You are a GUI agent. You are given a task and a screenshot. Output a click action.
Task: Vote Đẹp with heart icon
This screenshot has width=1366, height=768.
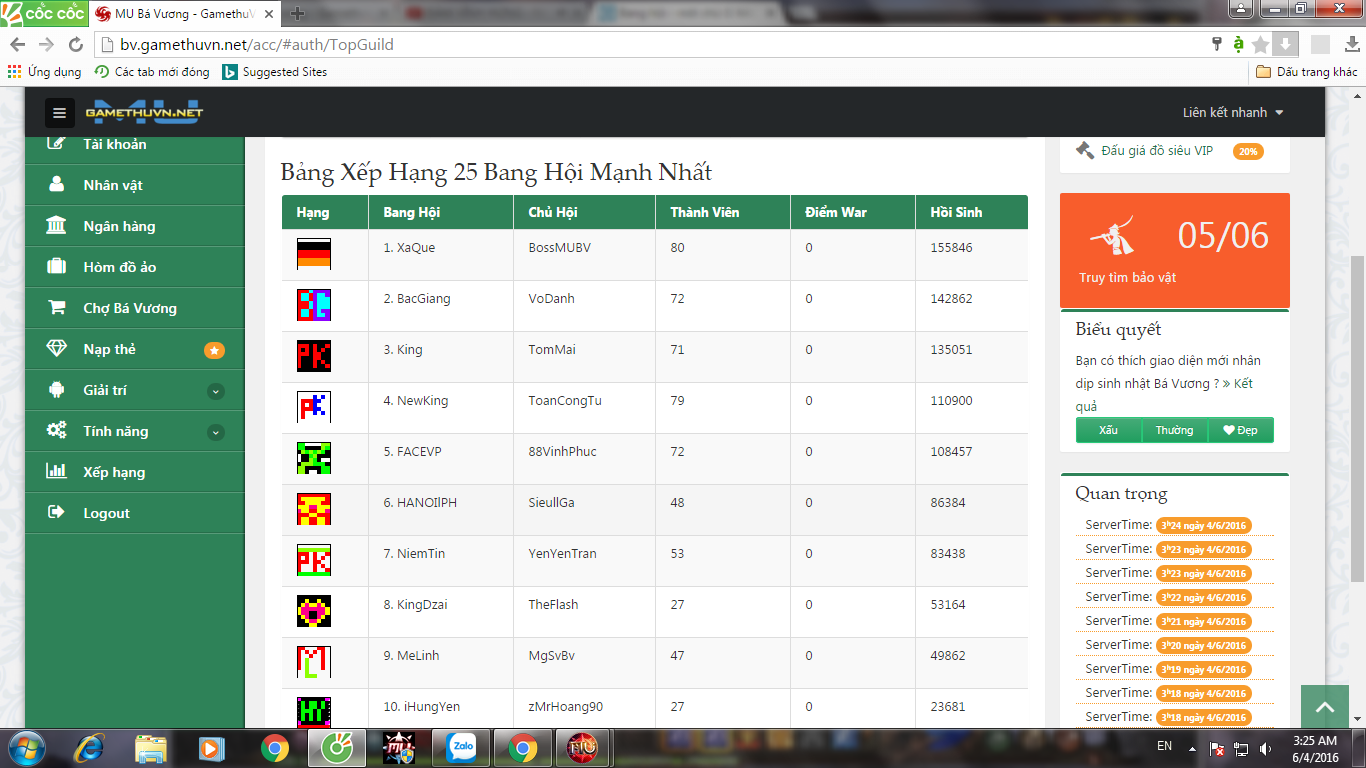tap(1240, 430)
